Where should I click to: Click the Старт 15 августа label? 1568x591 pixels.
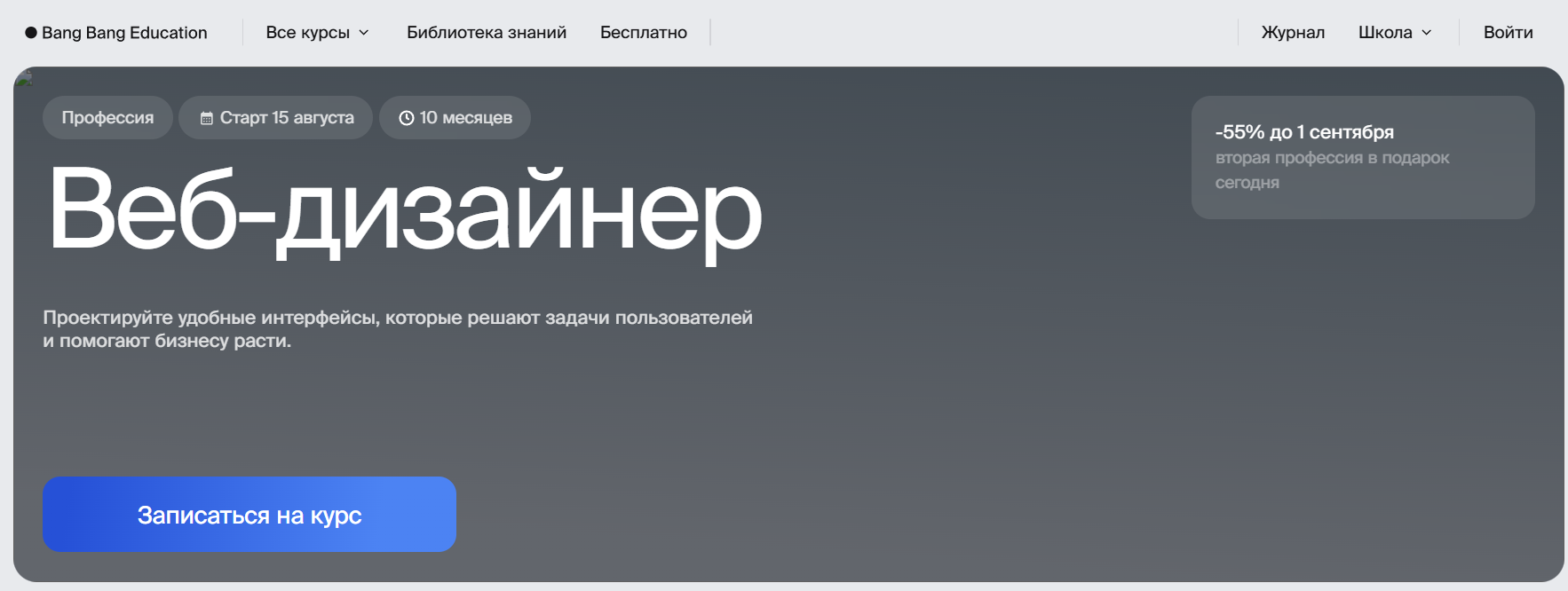pyautogui.click(x=287, y=118)
